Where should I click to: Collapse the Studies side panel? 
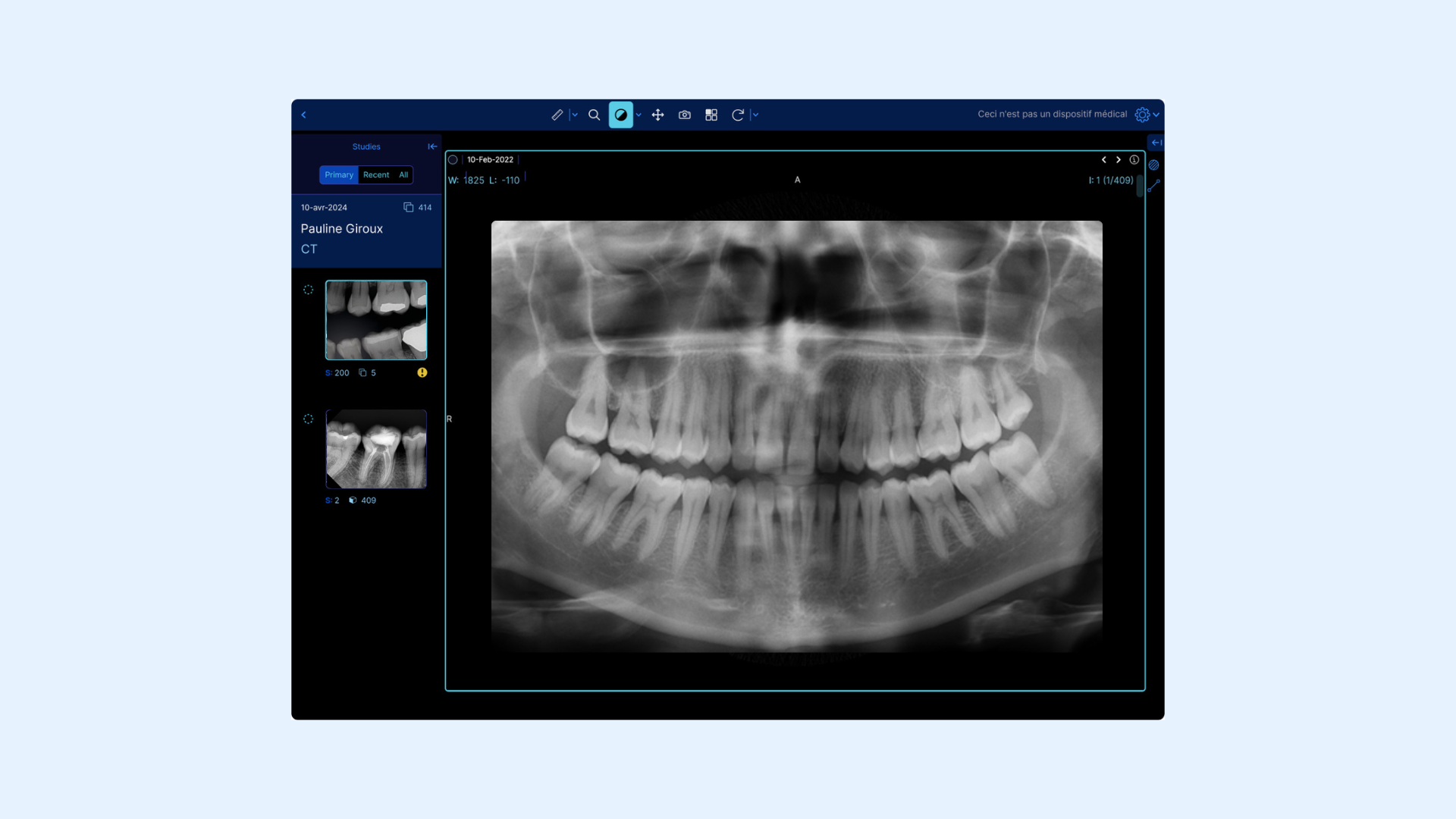432,146
